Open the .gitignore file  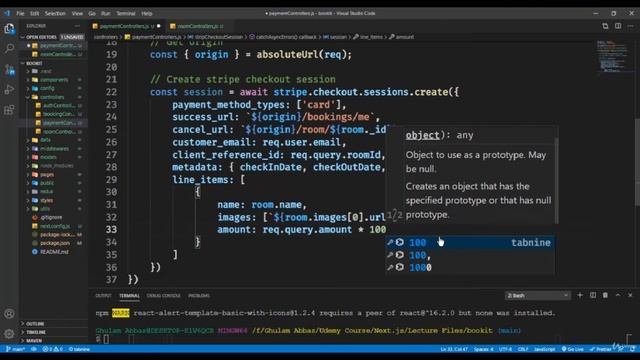click(x=51, y=217)
